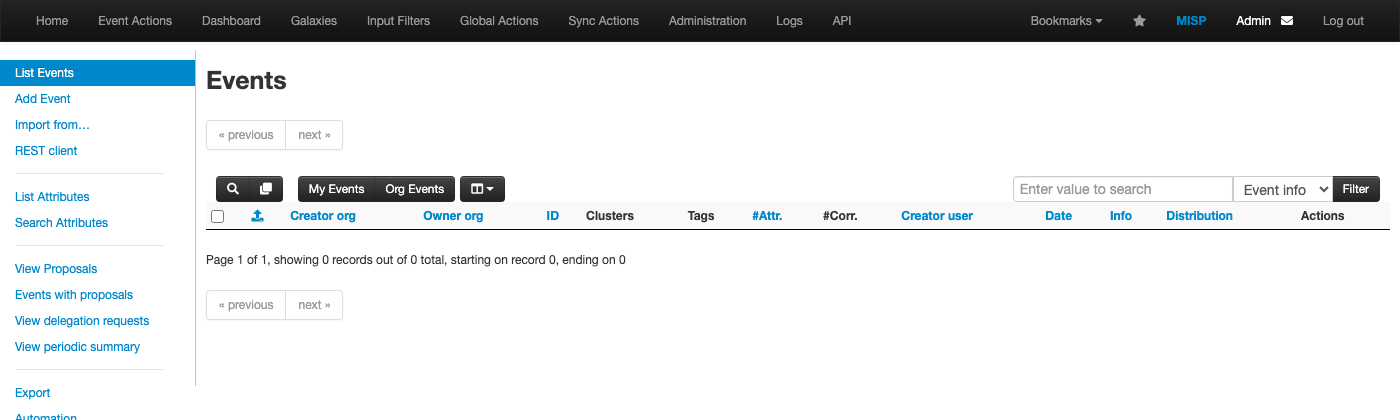The height and width of the screenshot is (420, 1400).
Task: Open the column visibility toggle icon
Action: tap(482, 189)
